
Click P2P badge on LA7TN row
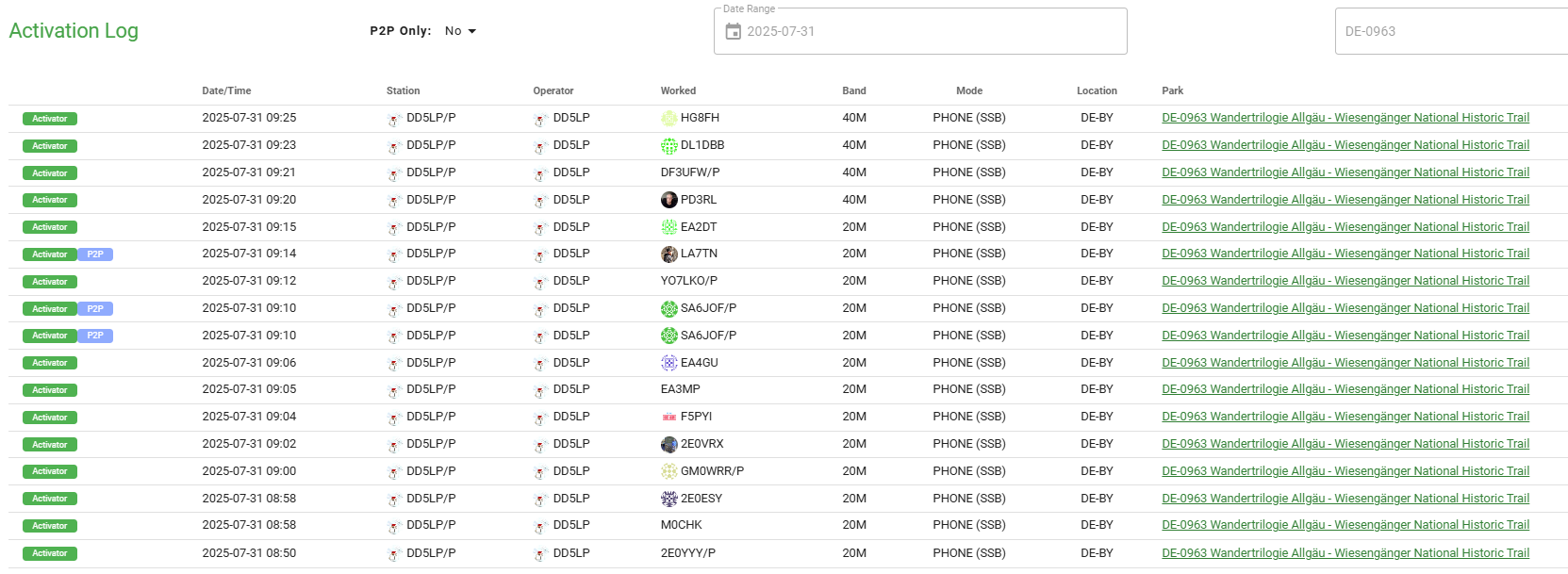click(95, 254)
